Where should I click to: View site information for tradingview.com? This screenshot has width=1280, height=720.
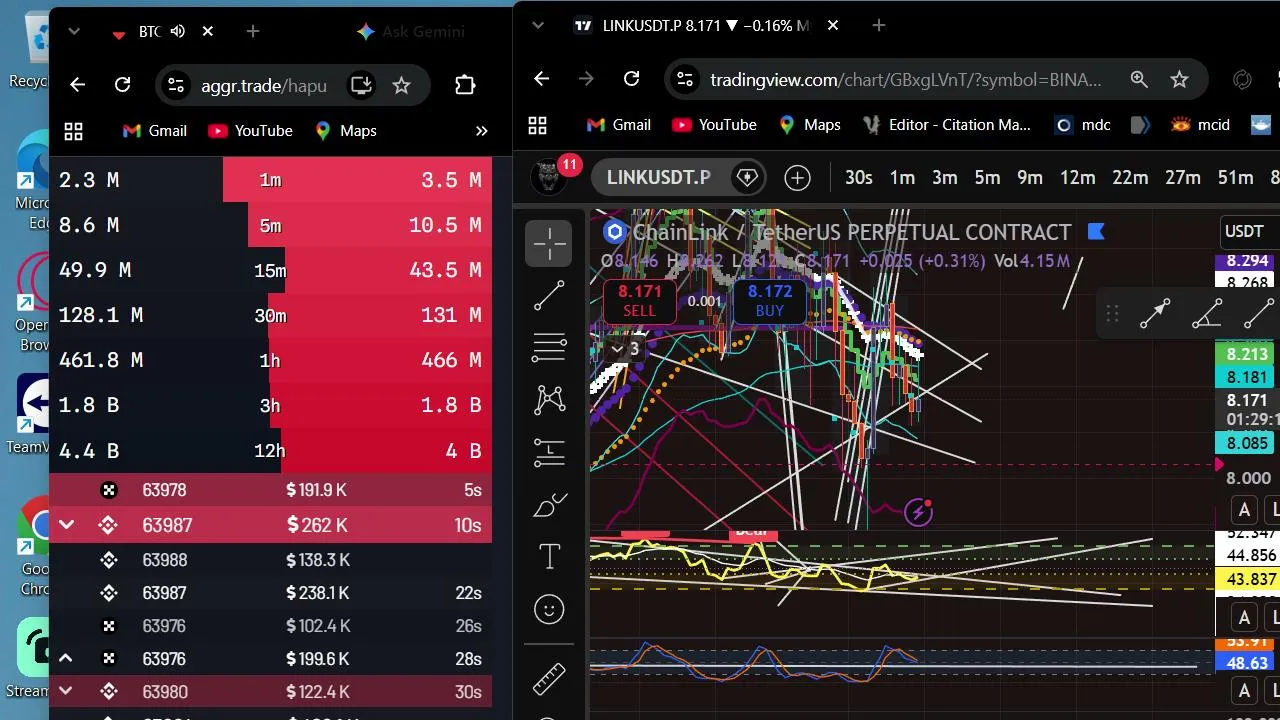tap(683, 79)
